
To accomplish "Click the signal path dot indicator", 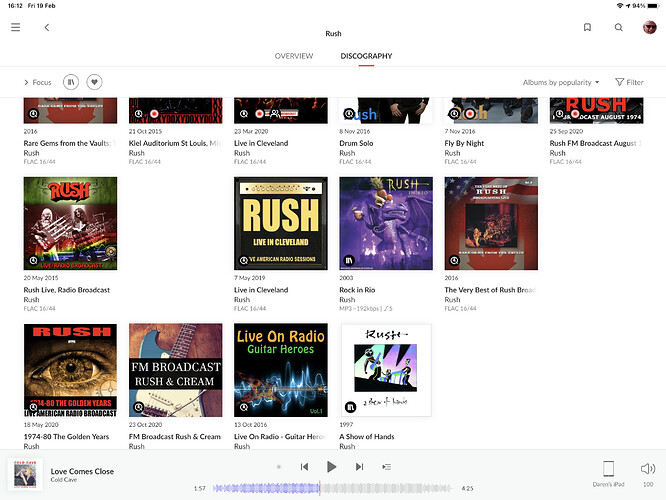I will 279,467.
